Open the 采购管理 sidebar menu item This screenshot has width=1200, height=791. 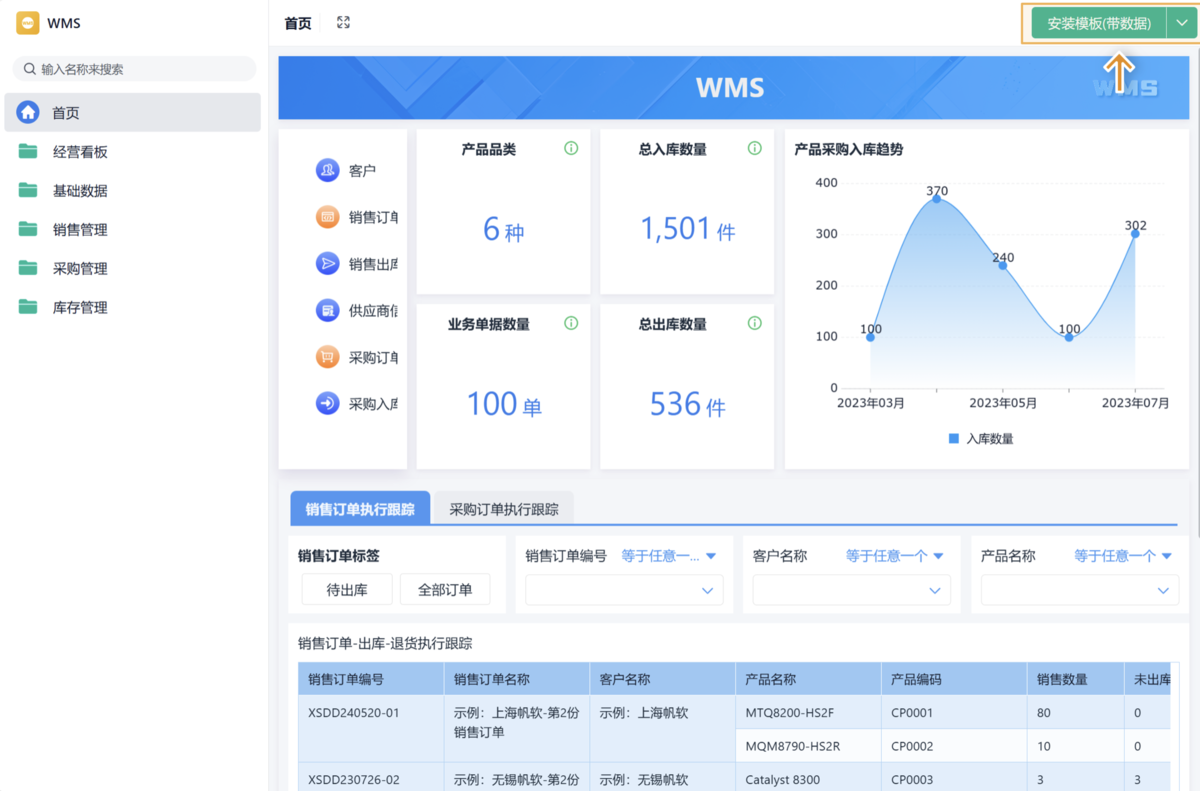pos(132,268)
